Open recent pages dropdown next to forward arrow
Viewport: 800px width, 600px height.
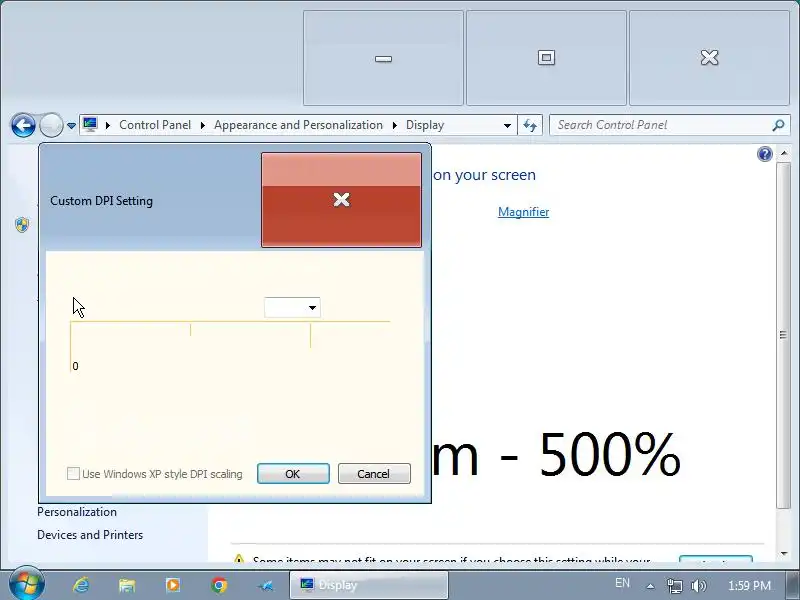(71, 126)
